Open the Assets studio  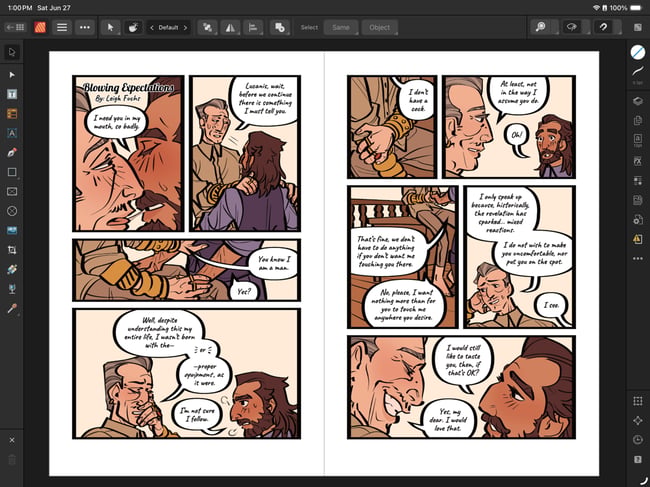coord(638,200)
